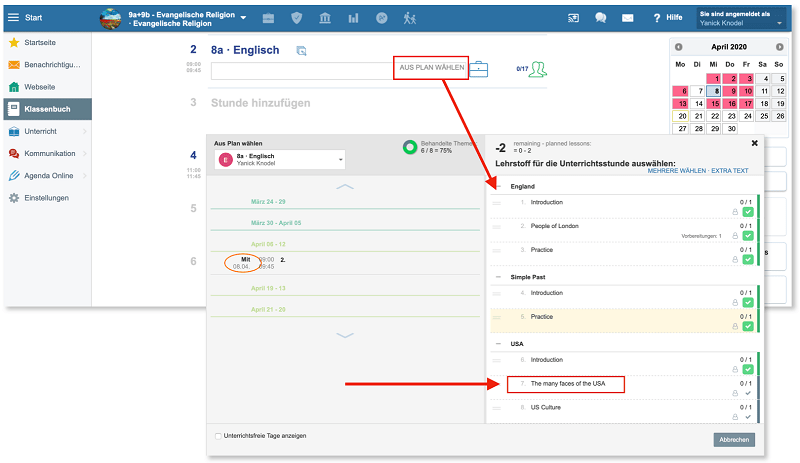Screen dimensions: 800x463
Task: Open Klassenbuch in the sidebar
Action: 46,109
